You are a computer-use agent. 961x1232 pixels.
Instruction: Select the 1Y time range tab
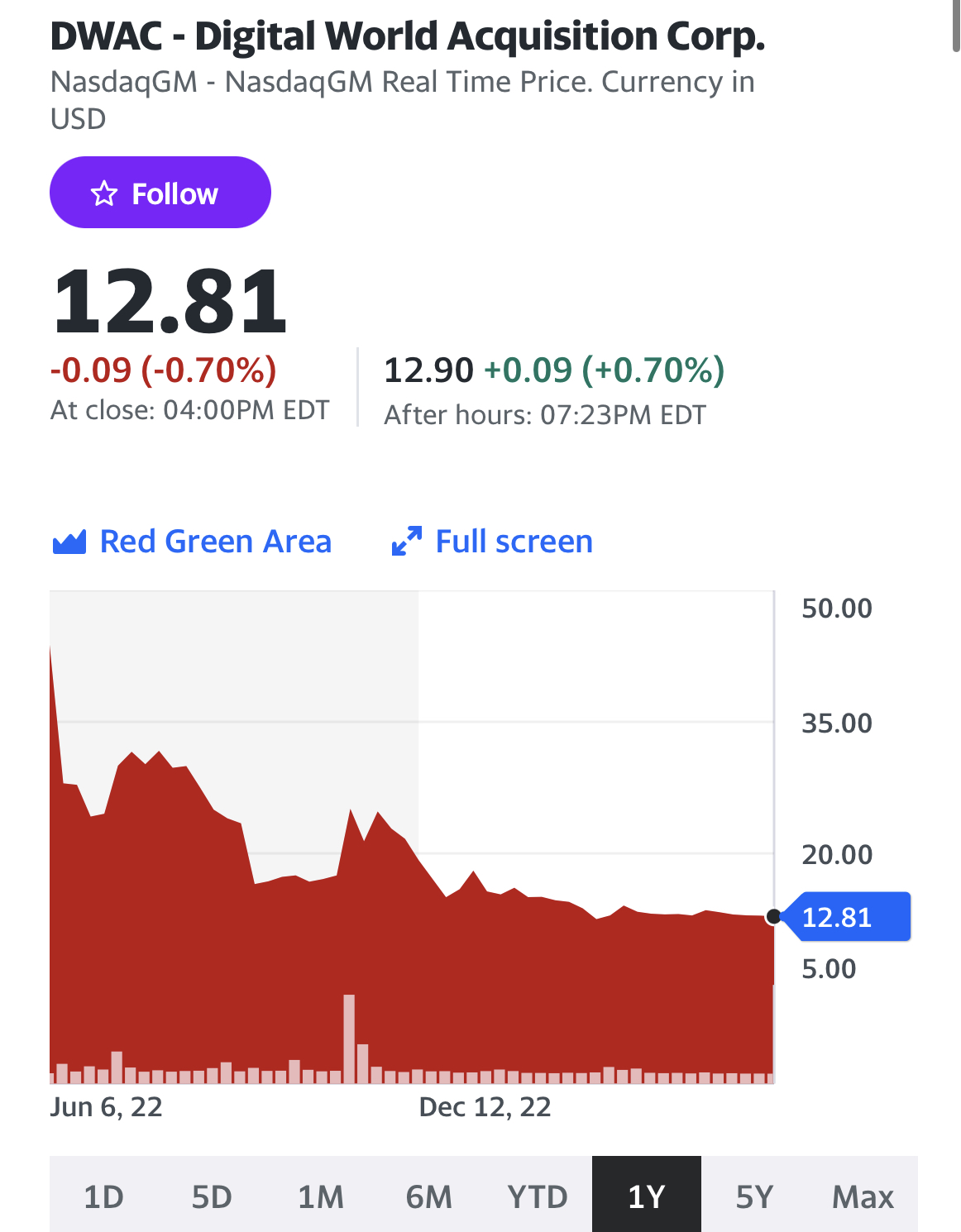(647, 1196)
